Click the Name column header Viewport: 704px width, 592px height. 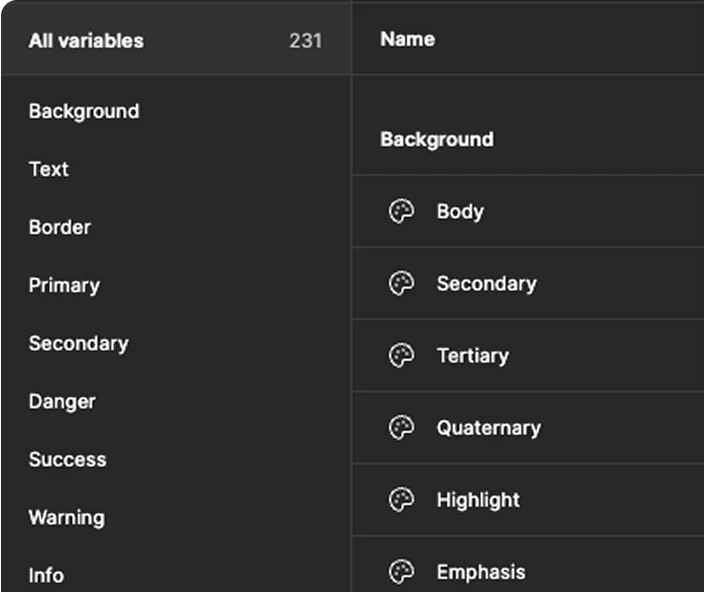pos(407,39)
